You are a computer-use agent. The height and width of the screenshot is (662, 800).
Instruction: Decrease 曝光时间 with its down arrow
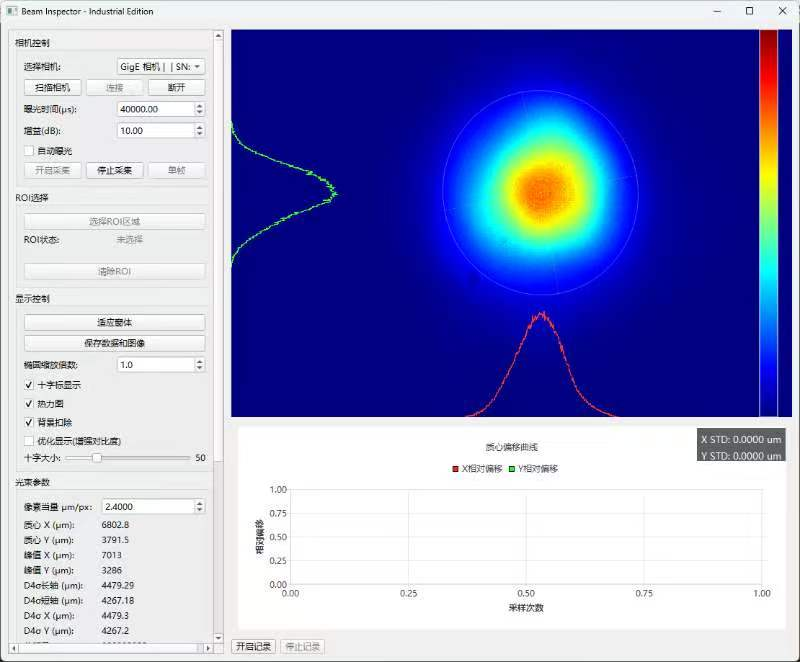199,112
